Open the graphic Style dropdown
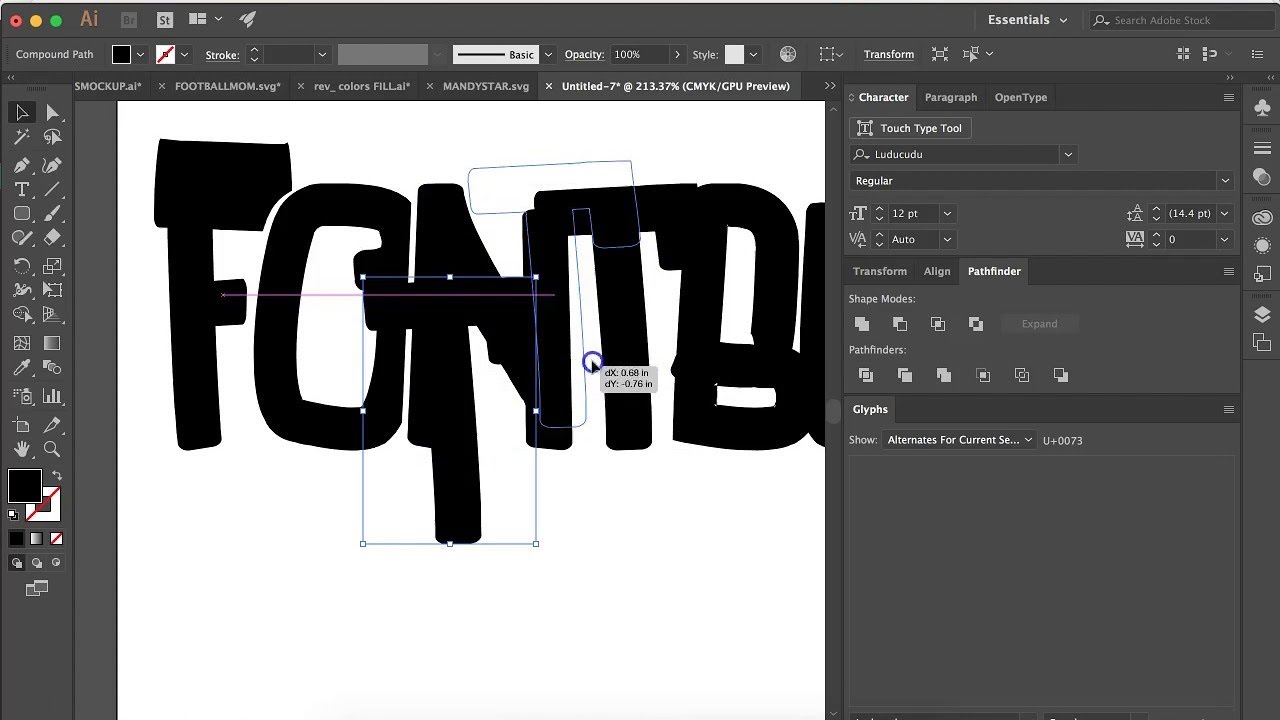 click(x=753, y=54)
